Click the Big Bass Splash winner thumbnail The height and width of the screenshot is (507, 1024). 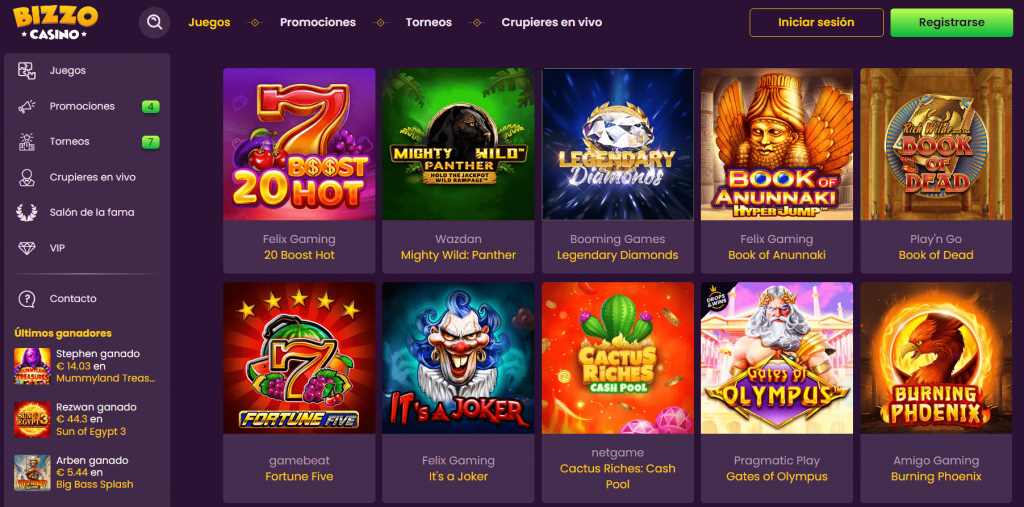(32, 473)
